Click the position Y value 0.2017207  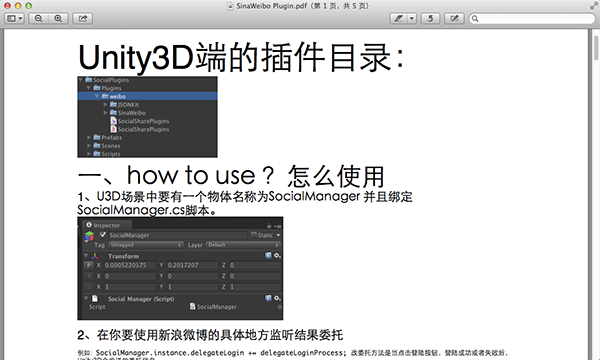[x=193, y=265]
